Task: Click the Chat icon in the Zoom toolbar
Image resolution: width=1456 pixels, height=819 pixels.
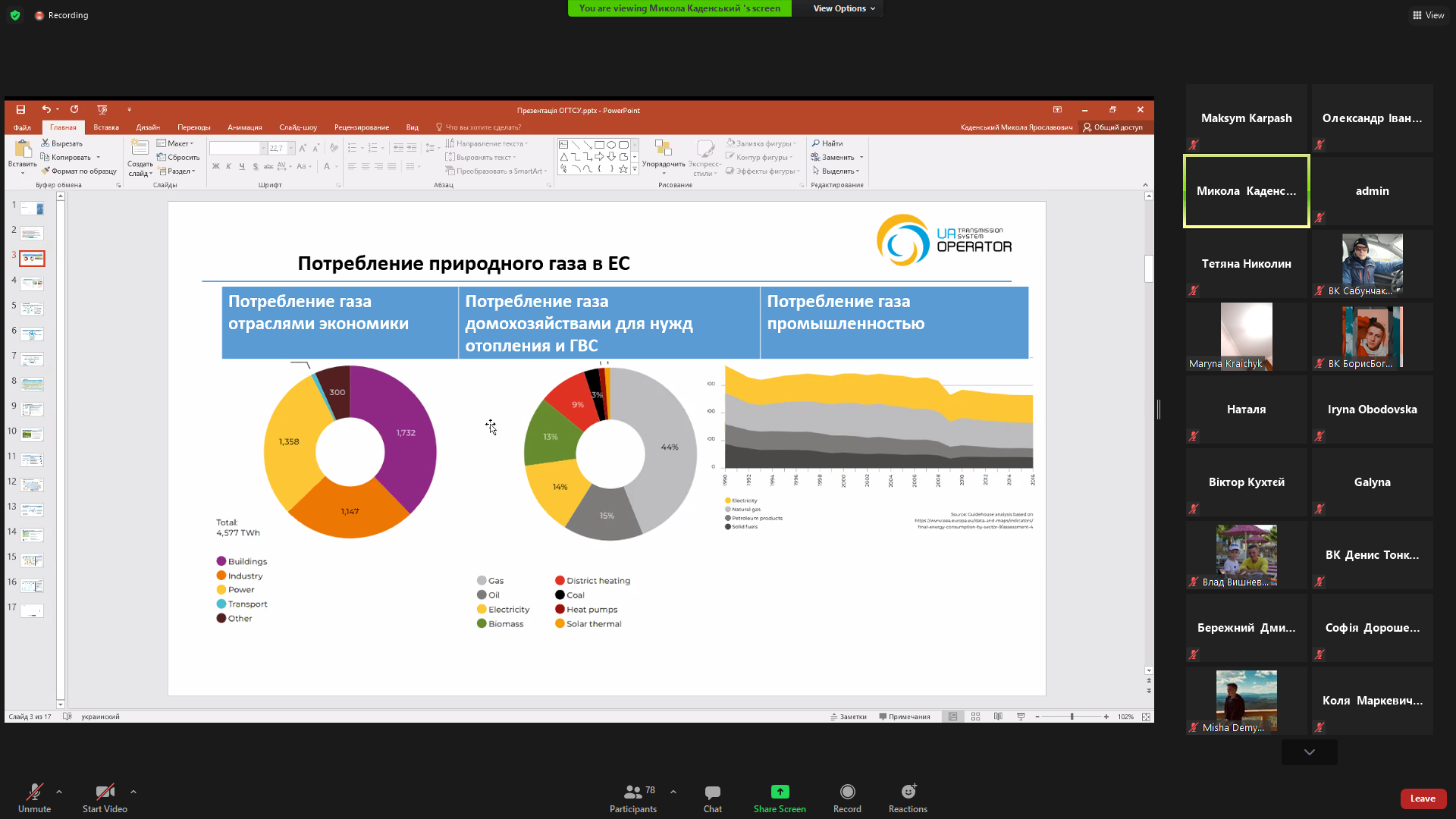Action: point(712,792)
